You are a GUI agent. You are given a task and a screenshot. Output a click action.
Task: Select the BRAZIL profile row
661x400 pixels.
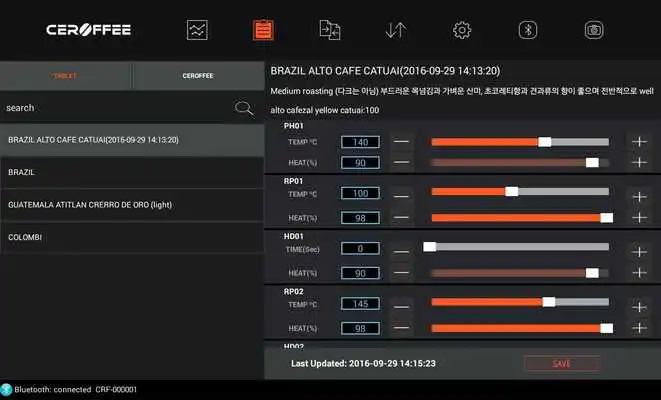[132, 172]
